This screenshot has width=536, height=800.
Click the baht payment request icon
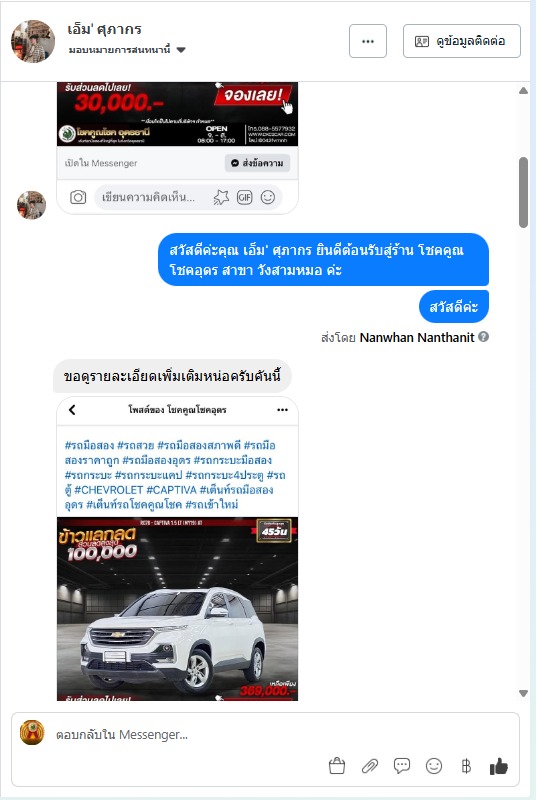click(x=466, y=766)
